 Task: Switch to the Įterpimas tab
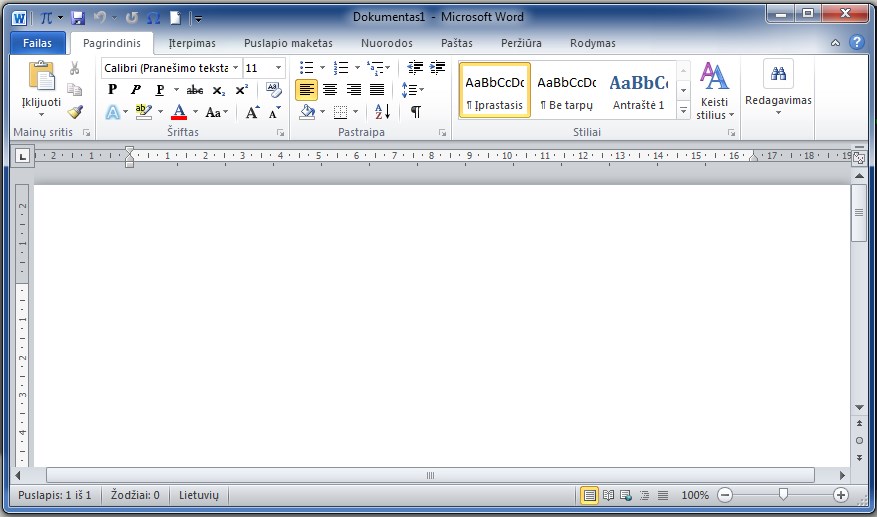click(192, 43)
